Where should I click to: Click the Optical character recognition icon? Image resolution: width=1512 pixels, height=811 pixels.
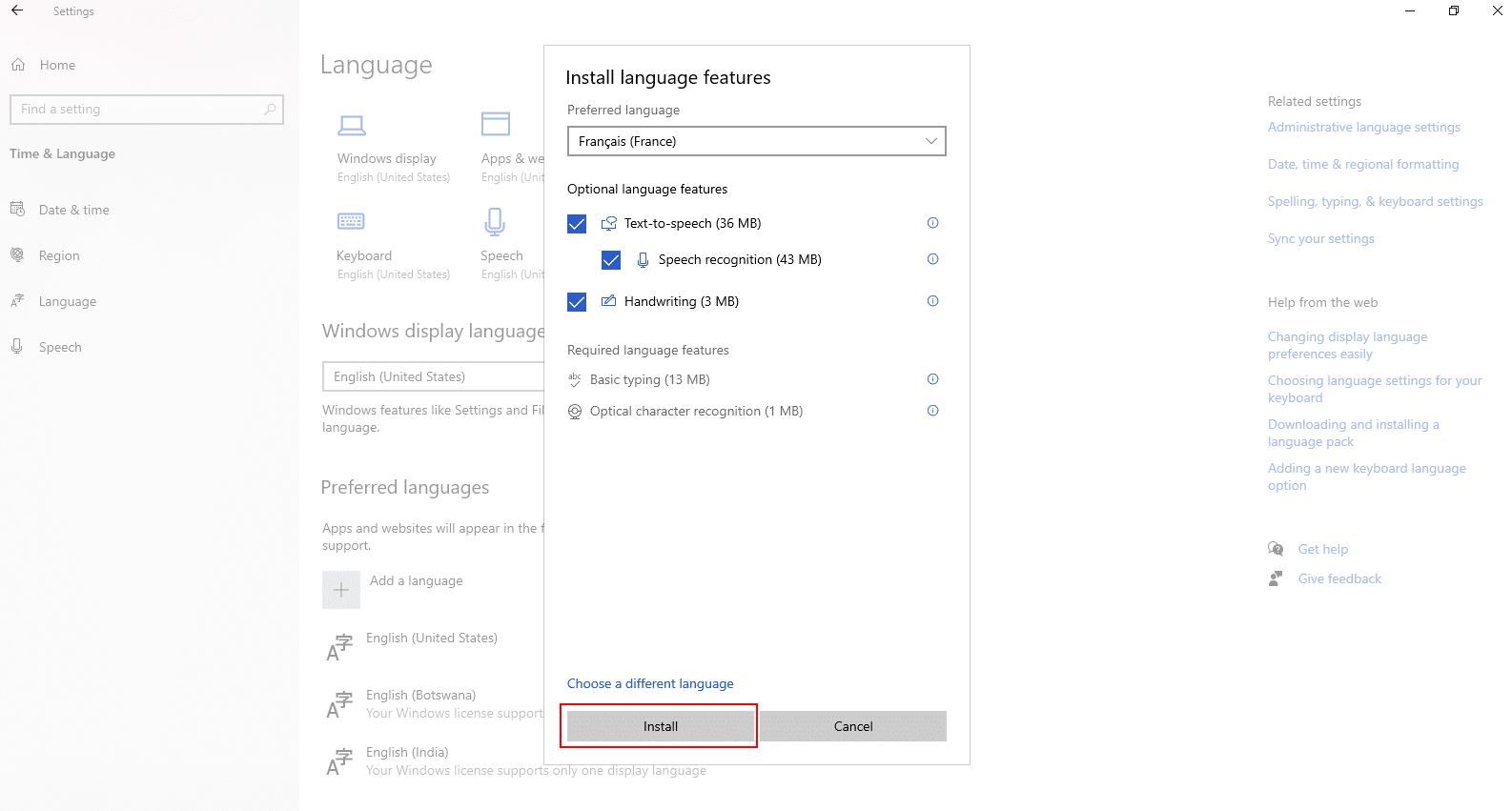(x=575, y=412)
